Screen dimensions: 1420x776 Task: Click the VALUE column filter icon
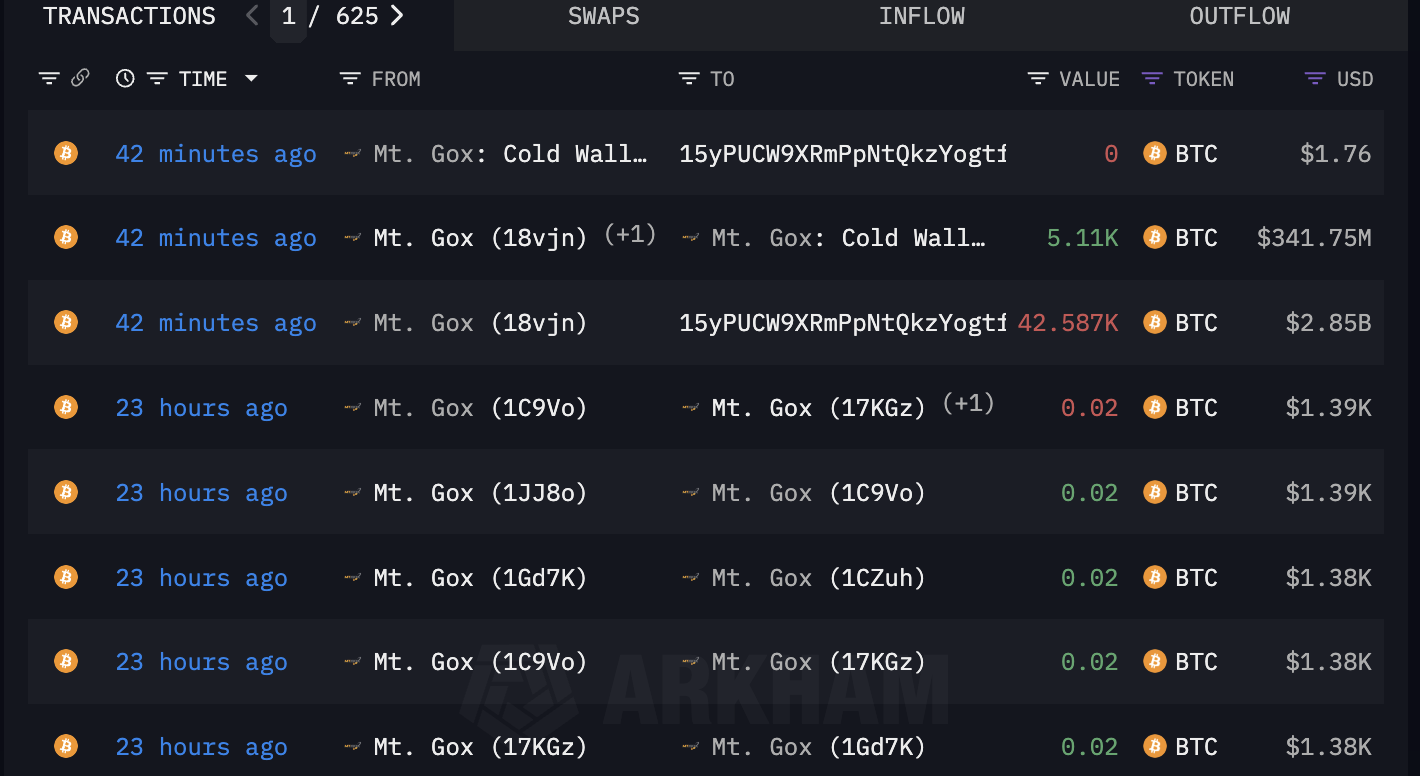click(x=1038, y=79)
